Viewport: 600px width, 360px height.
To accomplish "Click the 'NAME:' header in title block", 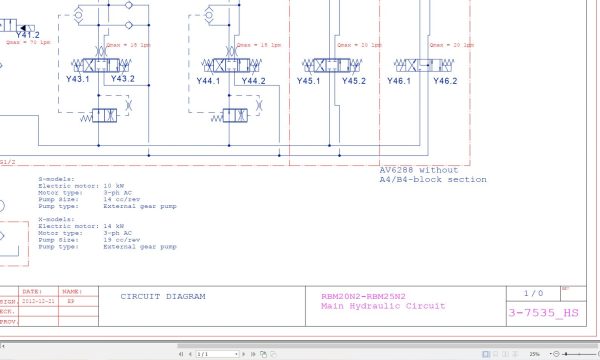I will click(72, 292).
